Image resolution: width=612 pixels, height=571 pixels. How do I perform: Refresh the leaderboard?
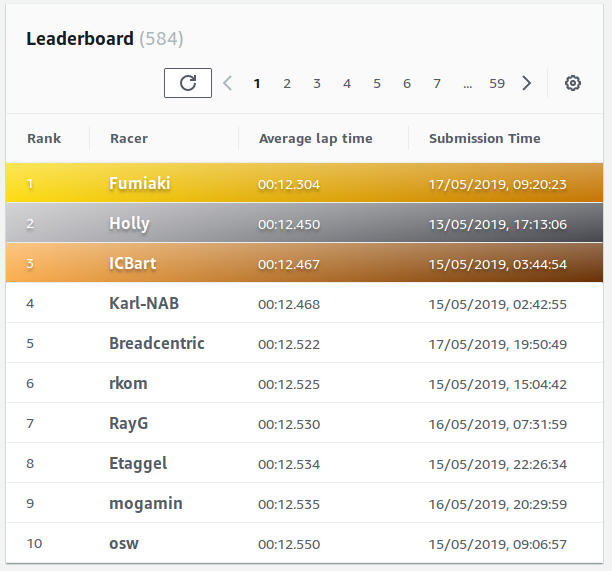click(x=188, y=83)
